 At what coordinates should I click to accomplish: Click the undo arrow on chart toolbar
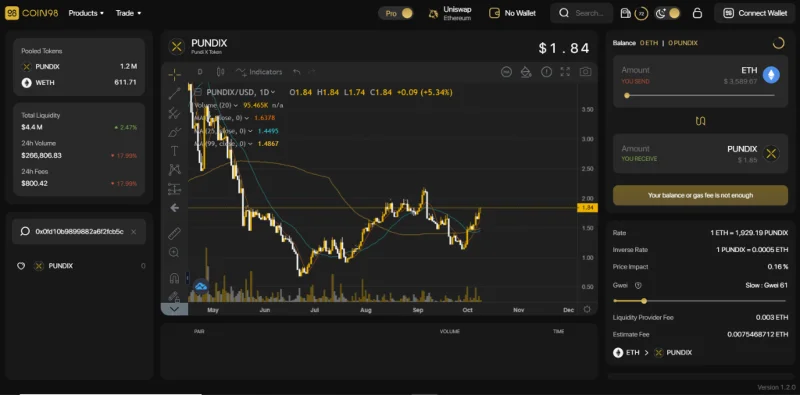(x=296, y=72)
